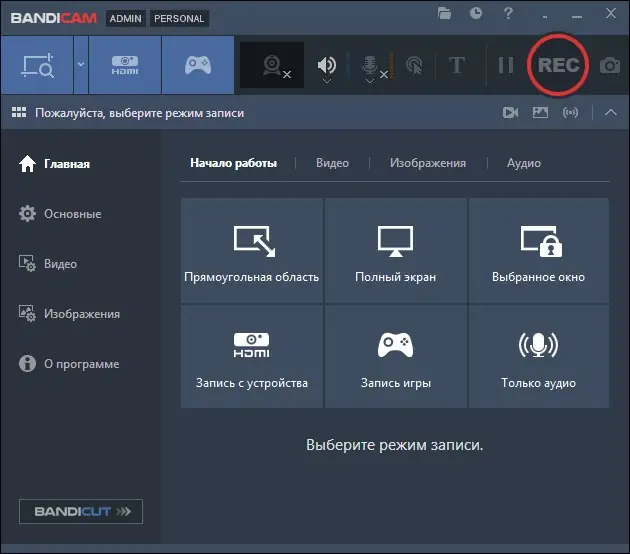Choose the Полный экран recording tile

(396, 250)
